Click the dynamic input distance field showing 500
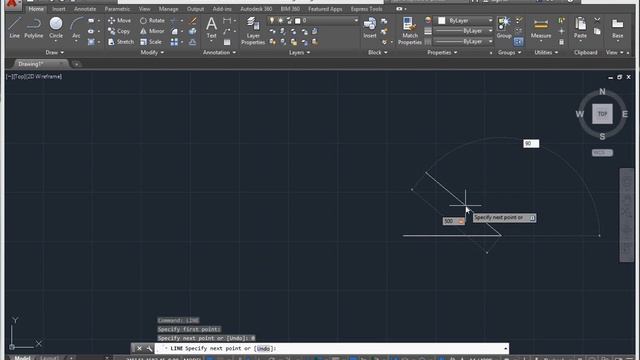 click(453, 221)
